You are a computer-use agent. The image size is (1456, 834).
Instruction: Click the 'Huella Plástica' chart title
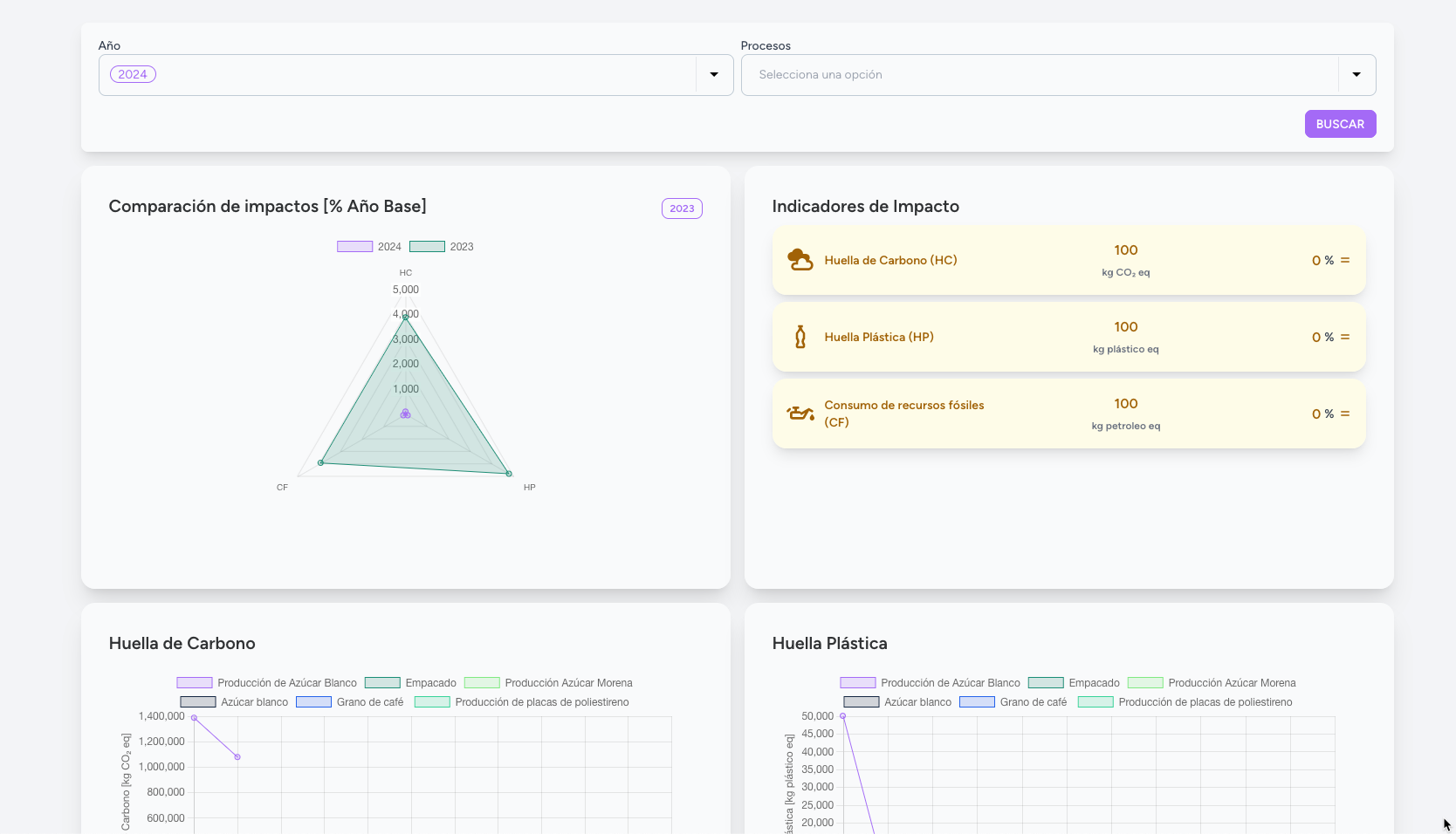tap(829, 643)
